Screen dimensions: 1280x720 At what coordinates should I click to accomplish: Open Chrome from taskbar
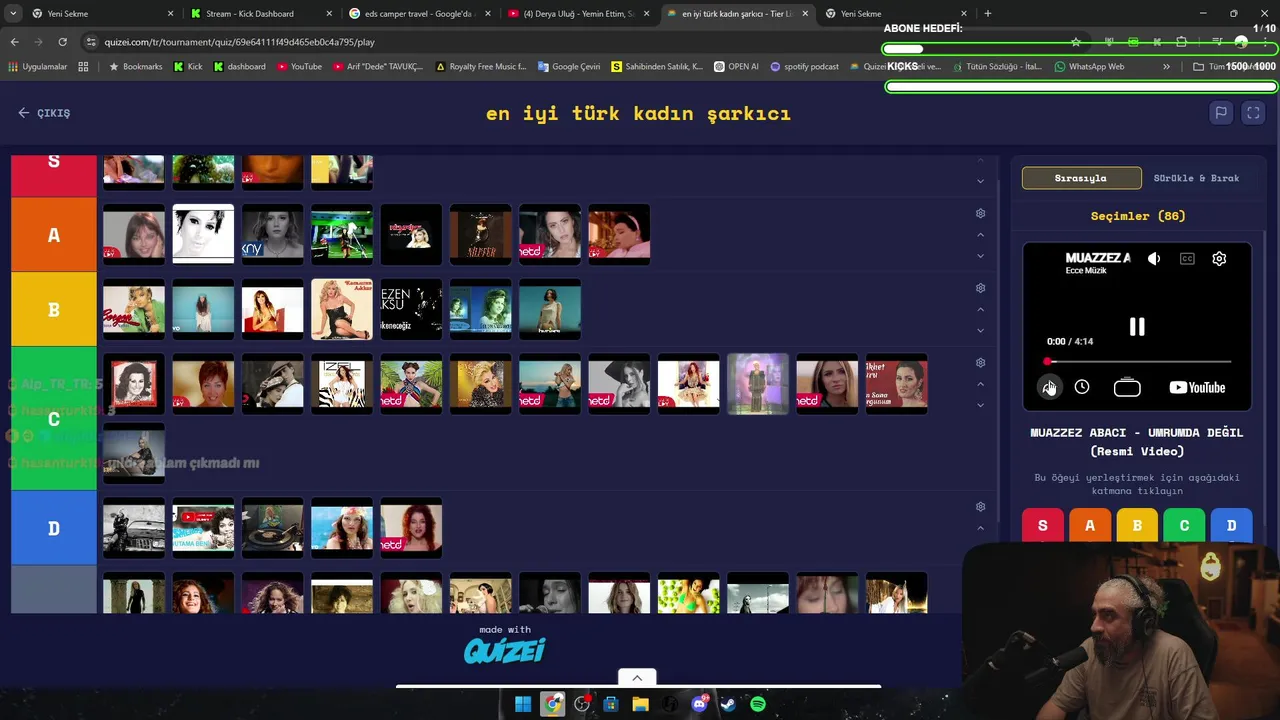click(553, 704)
